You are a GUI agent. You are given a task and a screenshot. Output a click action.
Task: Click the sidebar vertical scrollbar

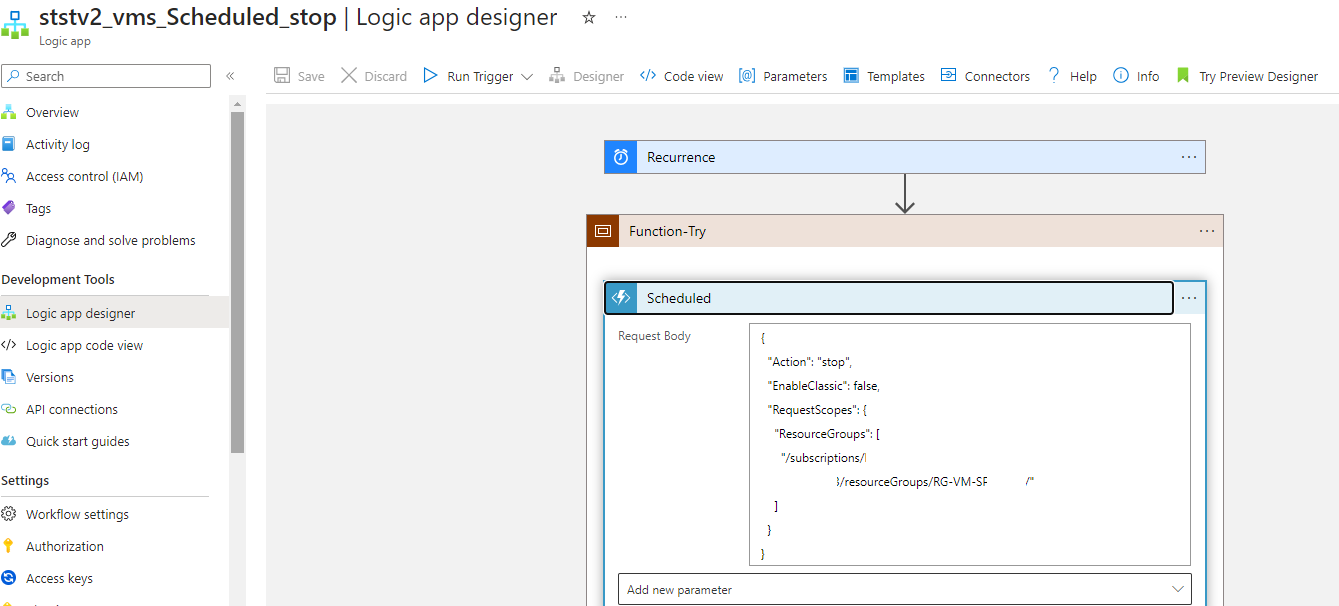tap(237, 280)
